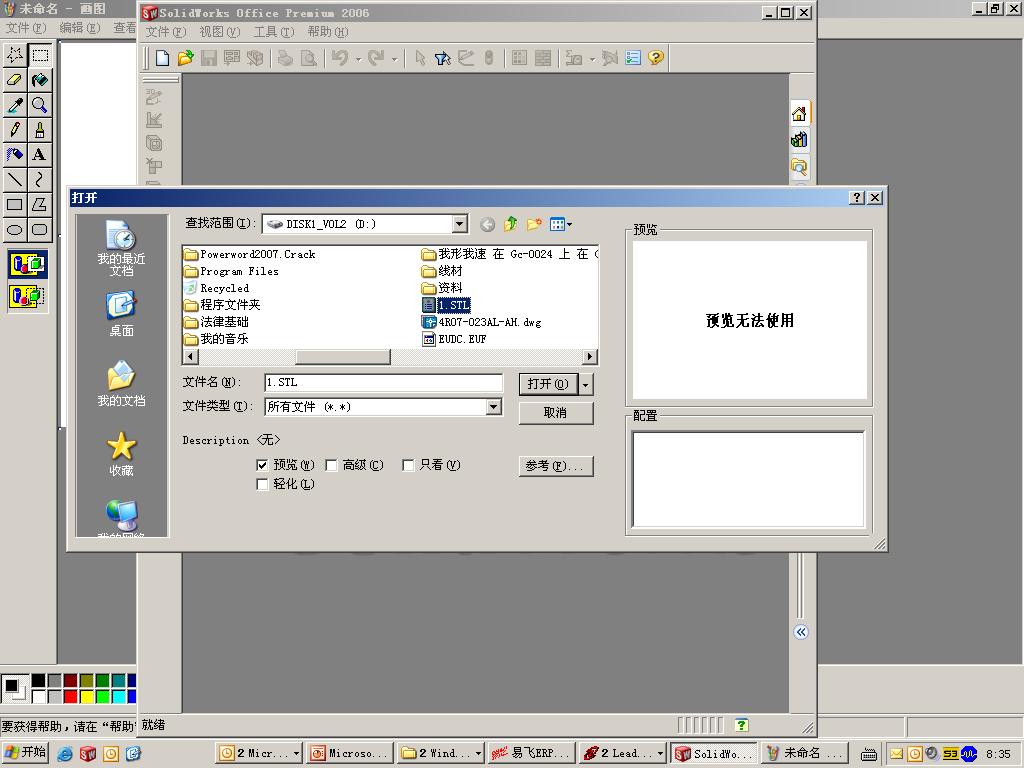Open the File Explorer icon in task pane

(x=799, y=167)
